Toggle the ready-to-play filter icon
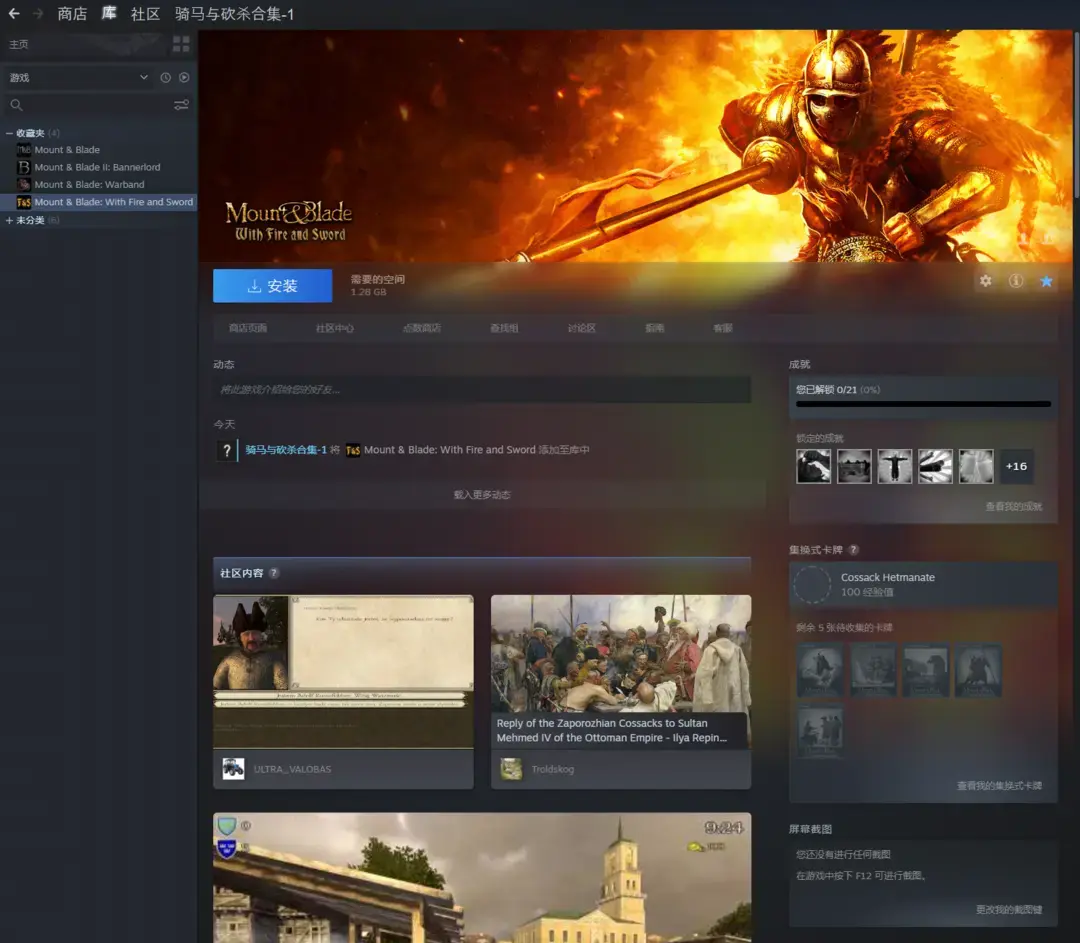 click(184, 78)
